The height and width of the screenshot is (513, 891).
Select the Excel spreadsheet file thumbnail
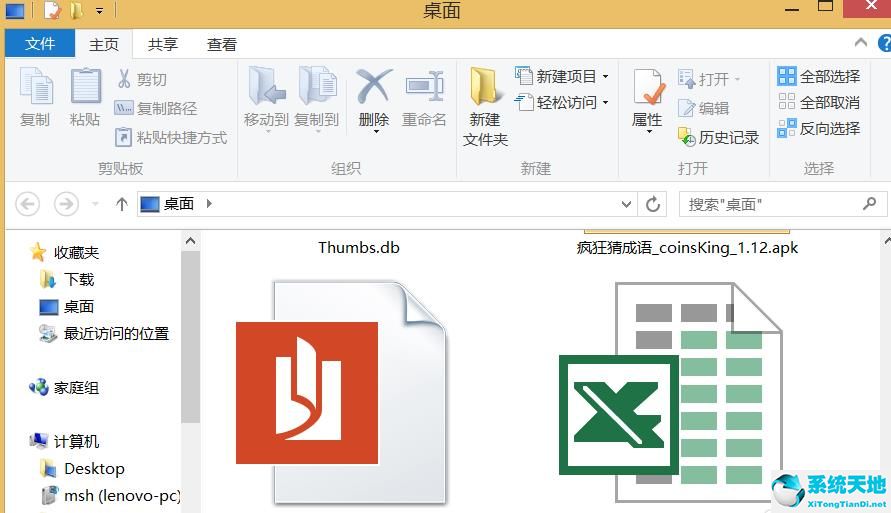point(671,392)
